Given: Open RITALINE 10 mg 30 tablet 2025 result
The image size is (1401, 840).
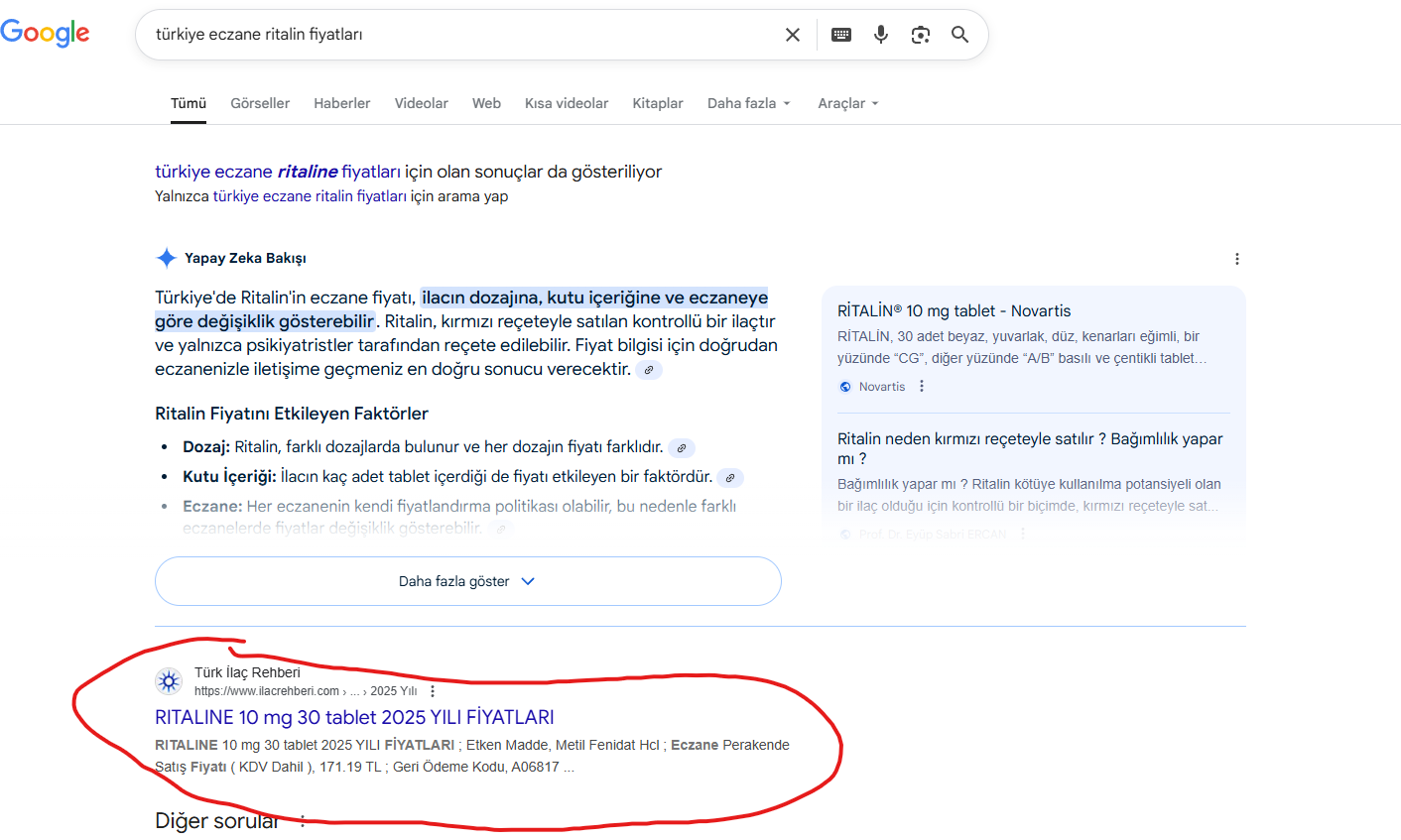Looking at the screenshot, I should [x=354, y=717].
